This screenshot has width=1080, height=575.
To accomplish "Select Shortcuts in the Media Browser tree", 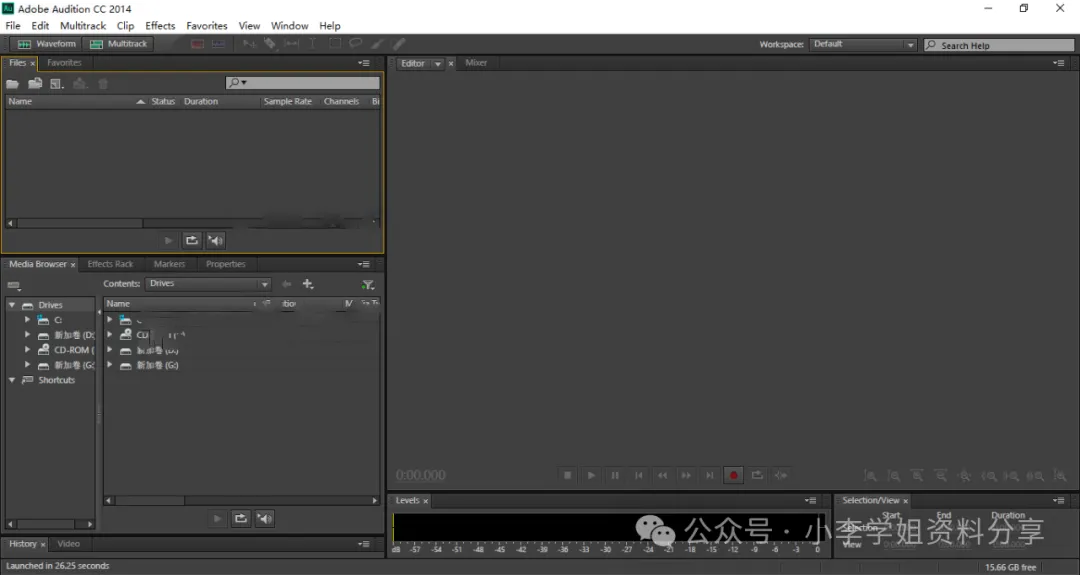I will pos(56,380).
